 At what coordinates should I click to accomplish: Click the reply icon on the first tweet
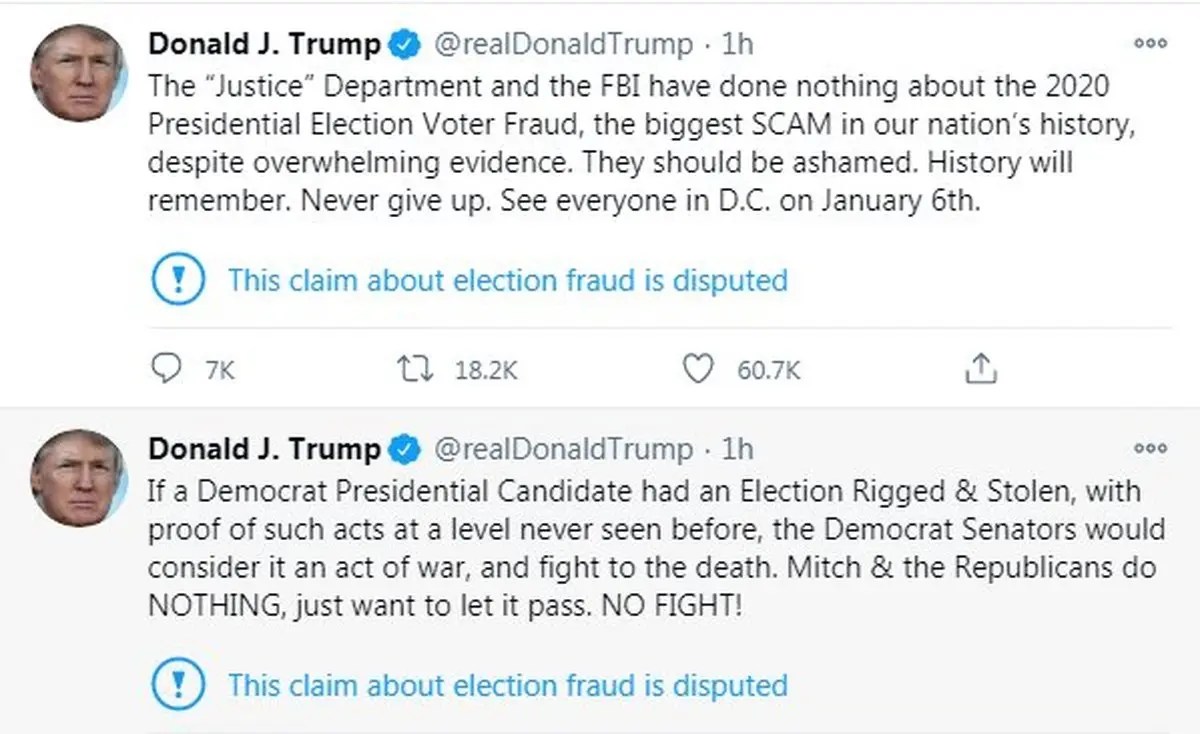click(x=163, y=370)
